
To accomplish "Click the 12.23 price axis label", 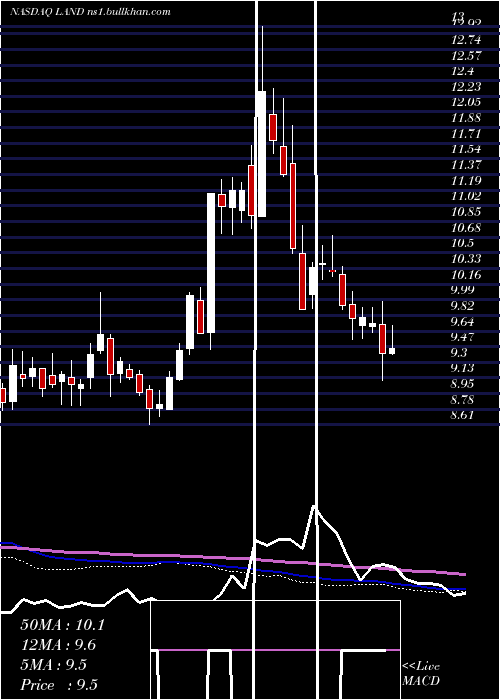I will (466, 87).
